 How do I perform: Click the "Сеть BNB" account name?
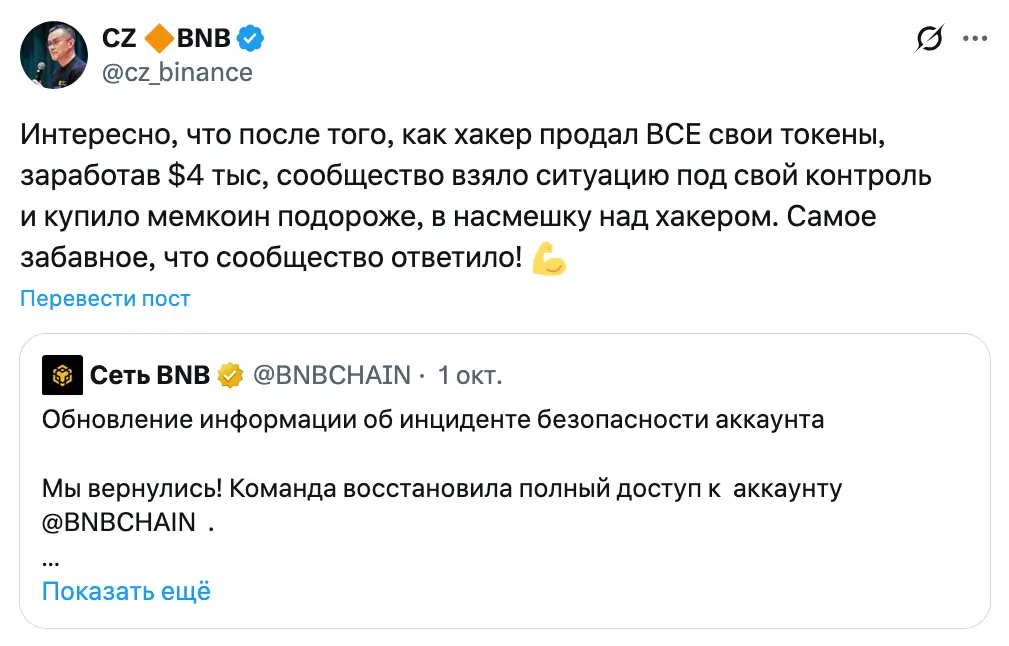150,375
